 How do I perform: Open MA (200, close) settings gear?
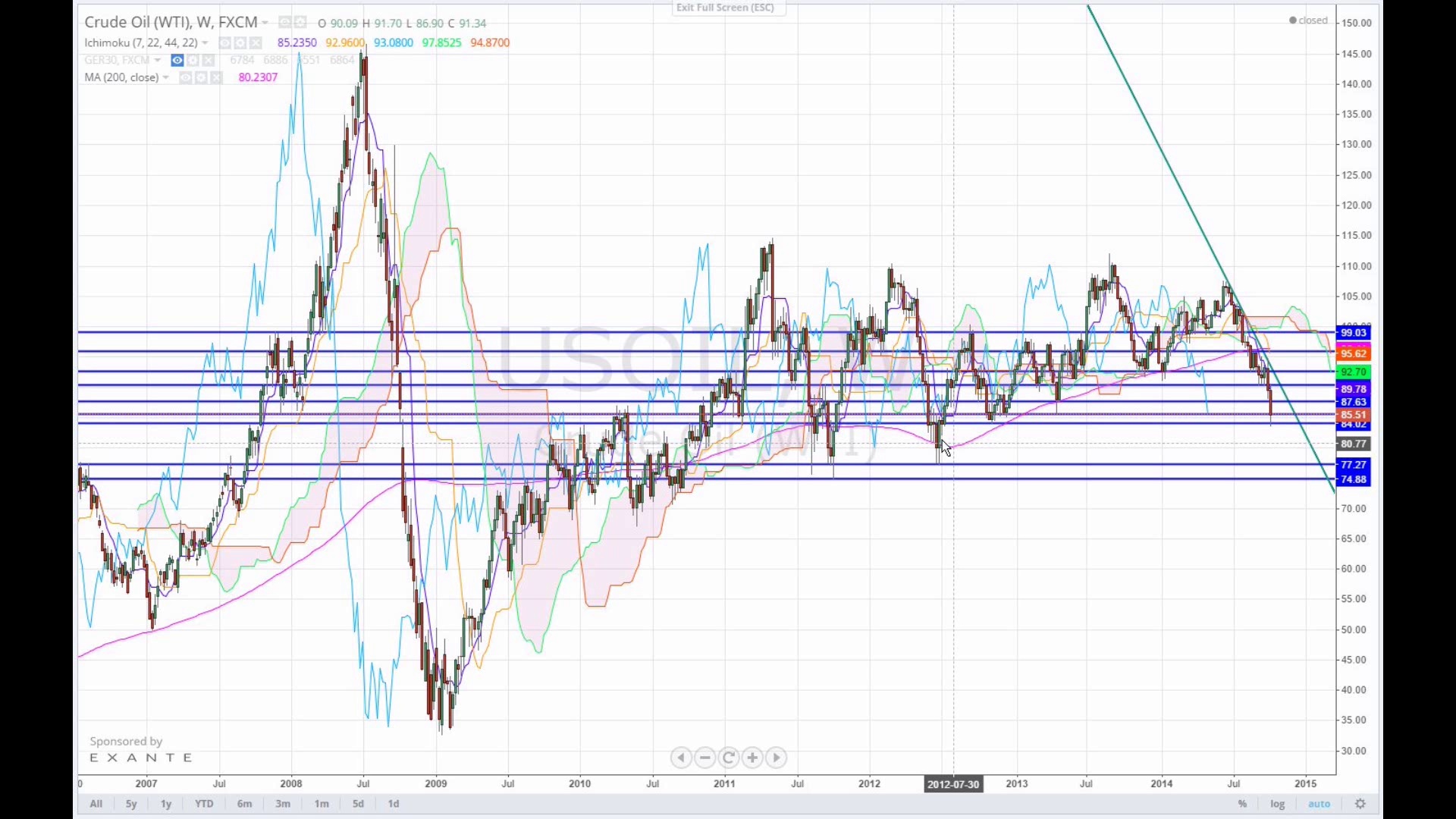coord(201,78)
